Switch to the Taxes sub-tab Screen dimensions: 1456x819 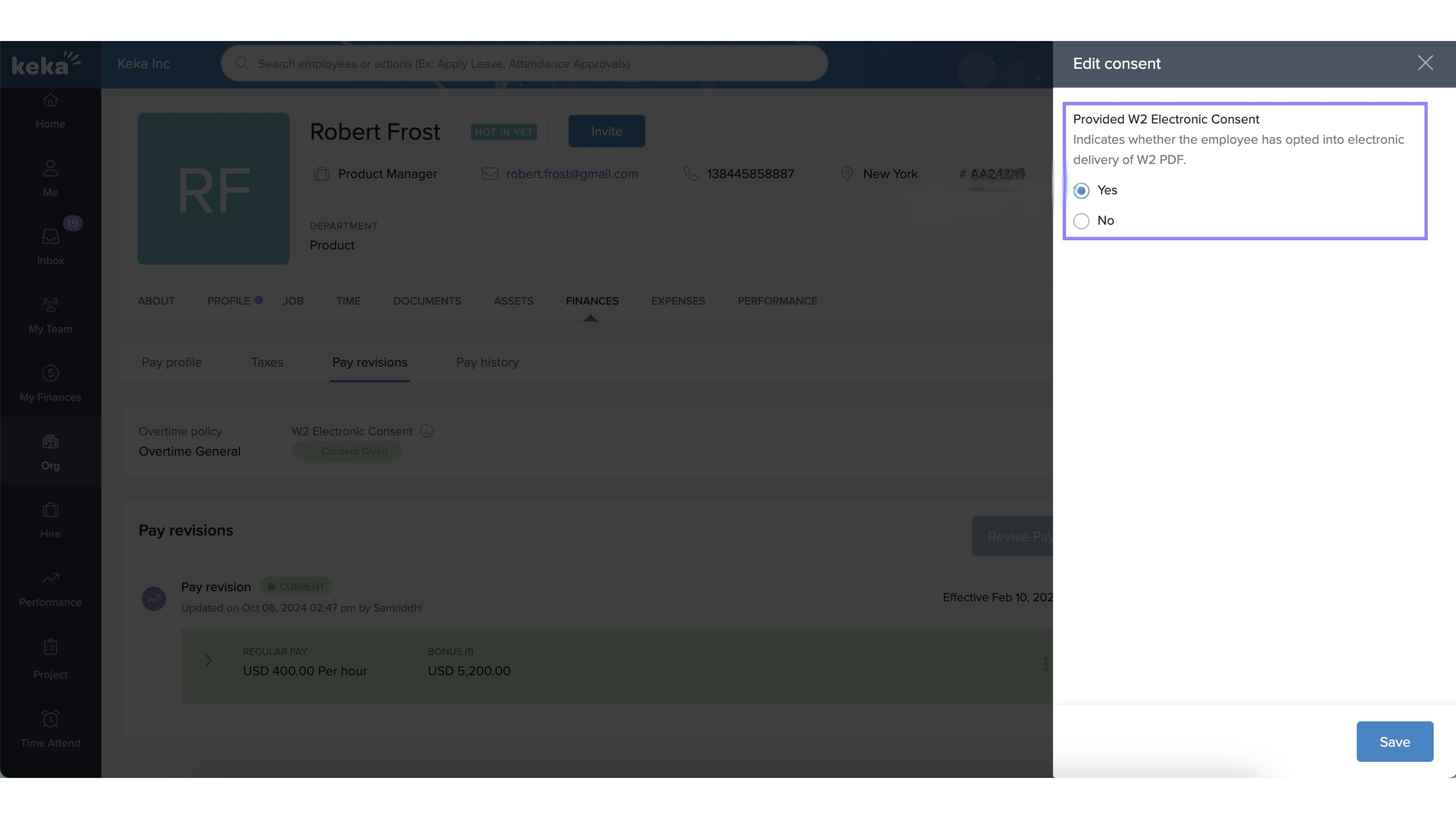click(x=267, y=362)
